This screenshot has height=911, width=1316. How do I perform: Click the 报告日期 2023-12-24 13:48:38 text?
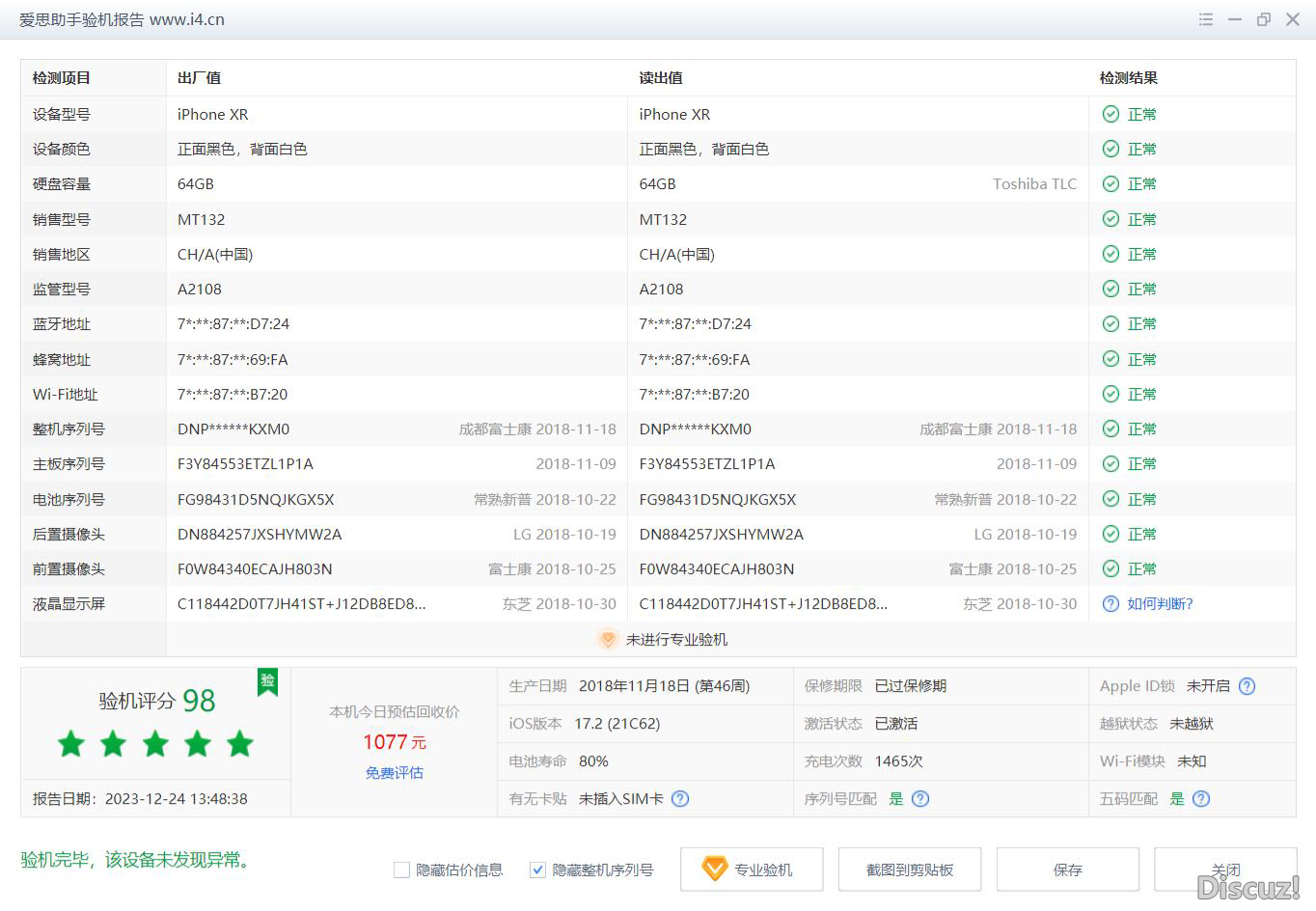click(x=140, y=799)
